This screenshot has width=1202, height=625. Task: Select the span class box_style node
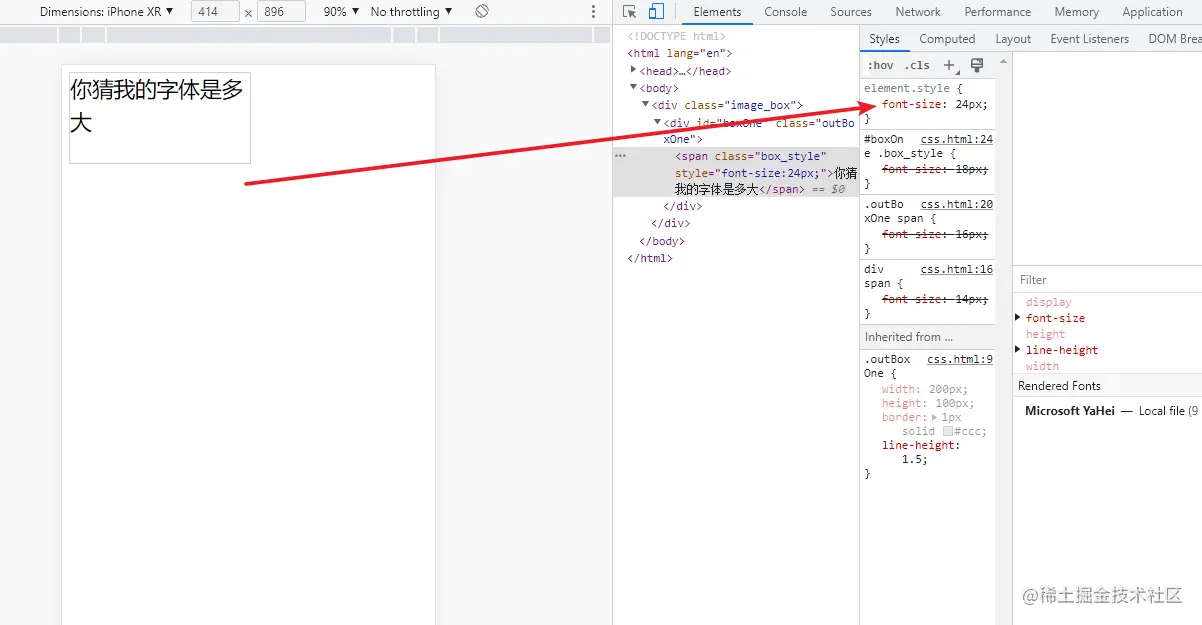pos(735,172)
